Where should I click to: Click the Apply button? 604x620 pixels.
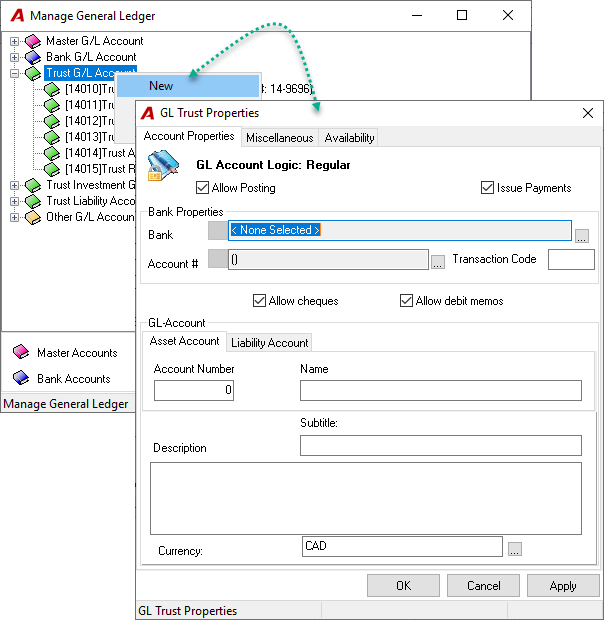point(563,585)
